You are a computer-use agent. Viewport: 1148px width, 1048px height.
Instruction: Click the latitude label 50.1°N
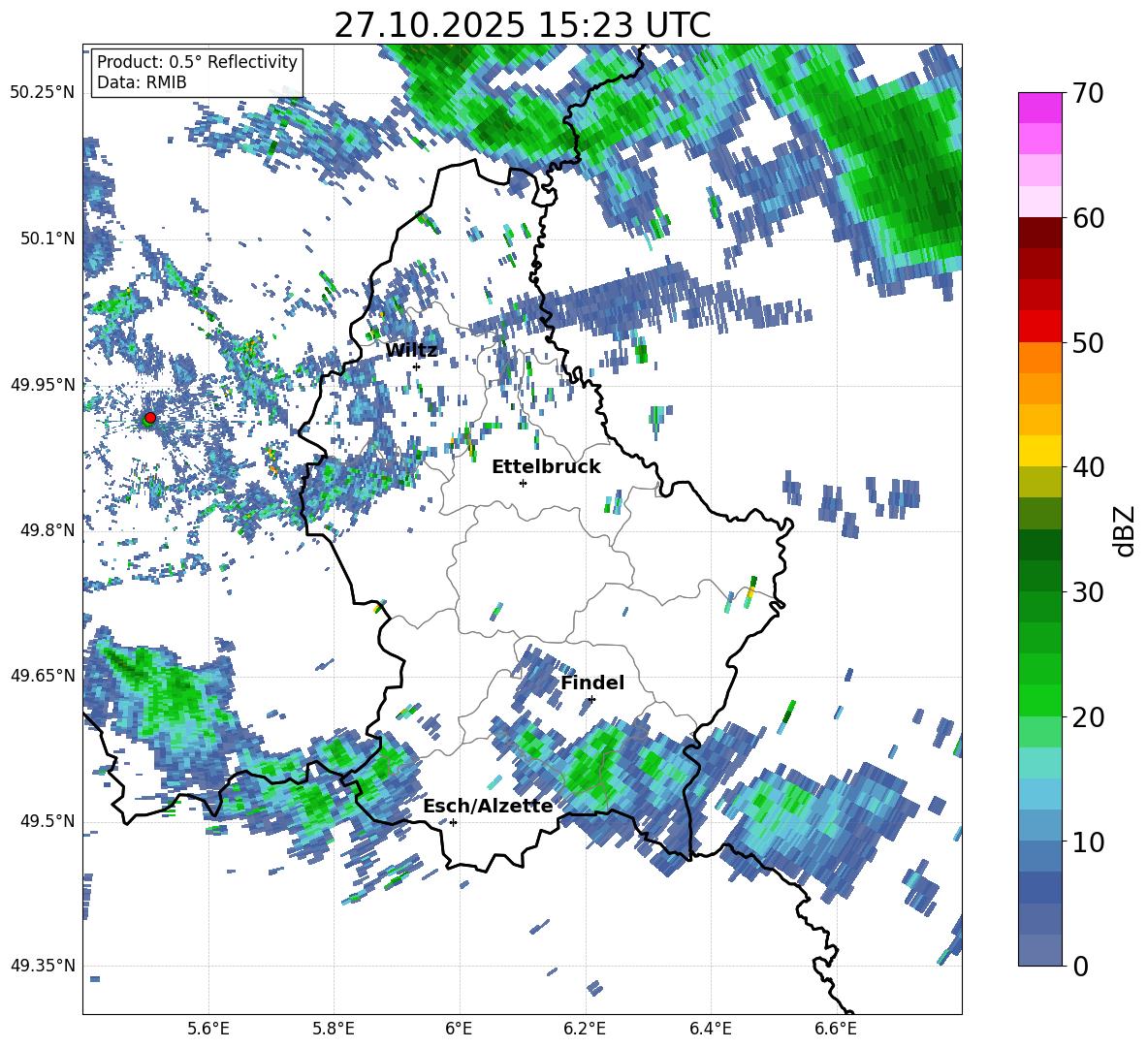click(47, 238)
